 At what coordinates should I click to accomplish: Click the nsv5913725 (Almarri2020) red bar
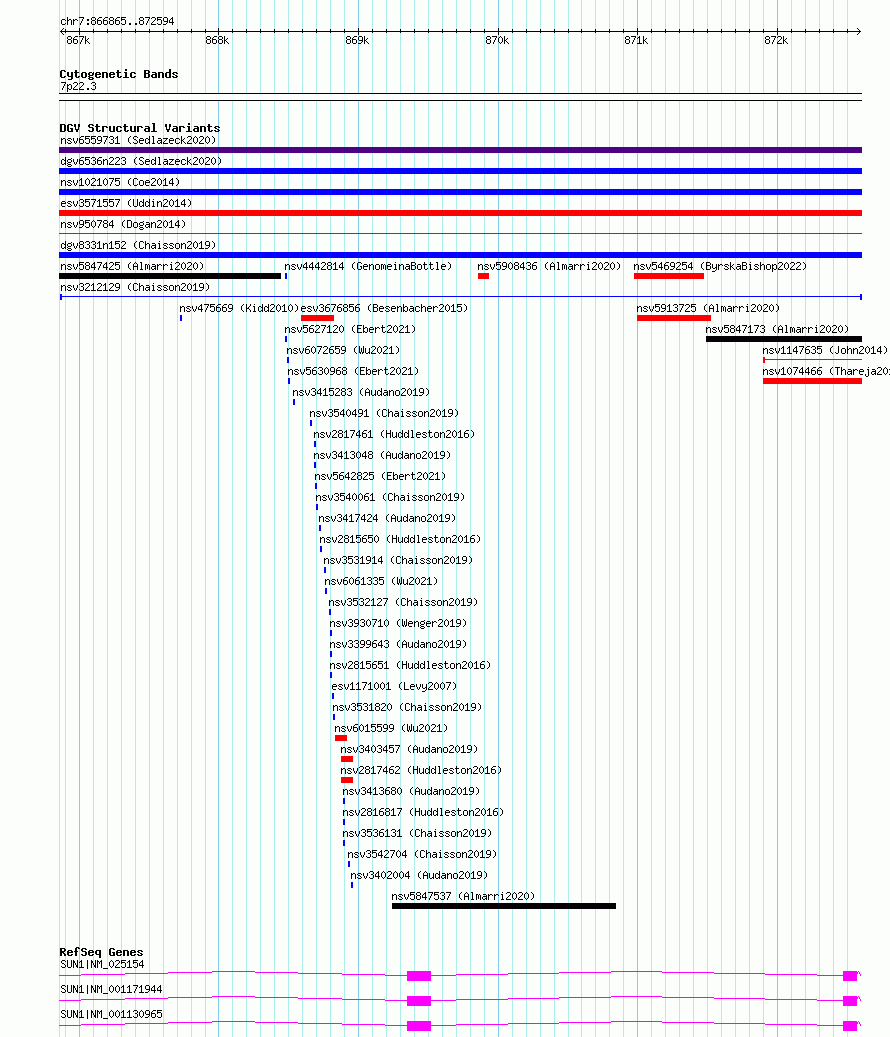click(674, 318)
